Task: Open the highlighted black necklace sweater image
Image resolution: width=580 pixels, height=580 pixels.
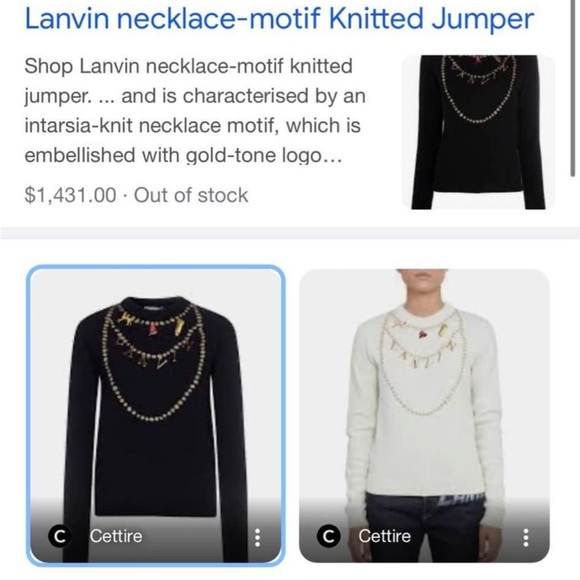Action: pos(156,415)
